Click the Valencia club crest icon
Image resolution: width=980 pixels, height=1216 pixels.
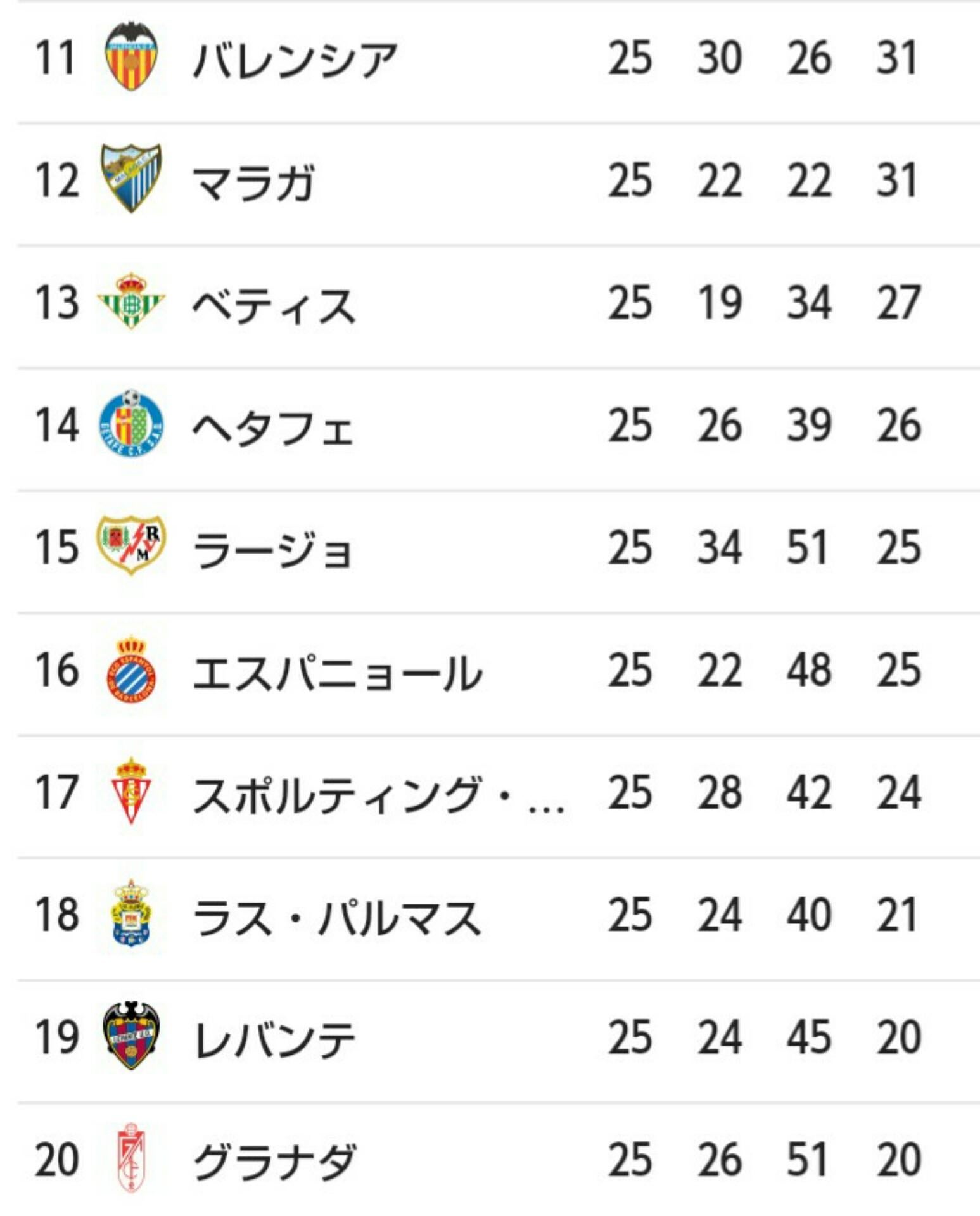(131, 57)
